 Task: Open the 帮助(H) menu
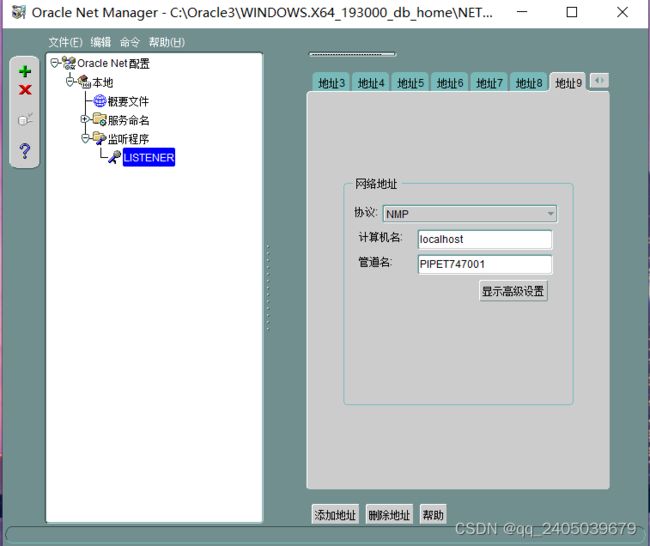(x=167, y=42)
